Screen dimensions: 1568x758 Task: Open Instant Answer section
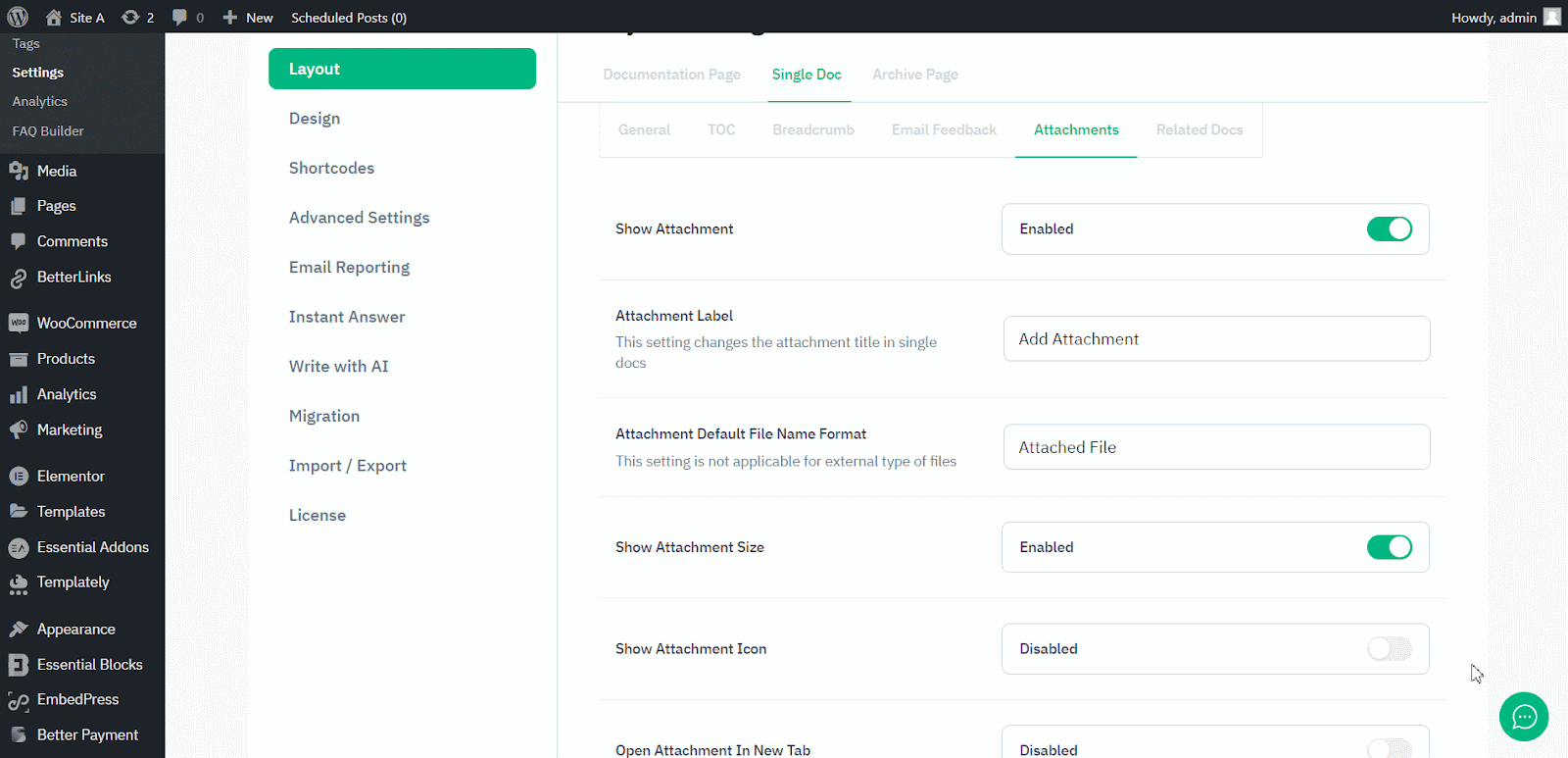click(x=347, y=317)
